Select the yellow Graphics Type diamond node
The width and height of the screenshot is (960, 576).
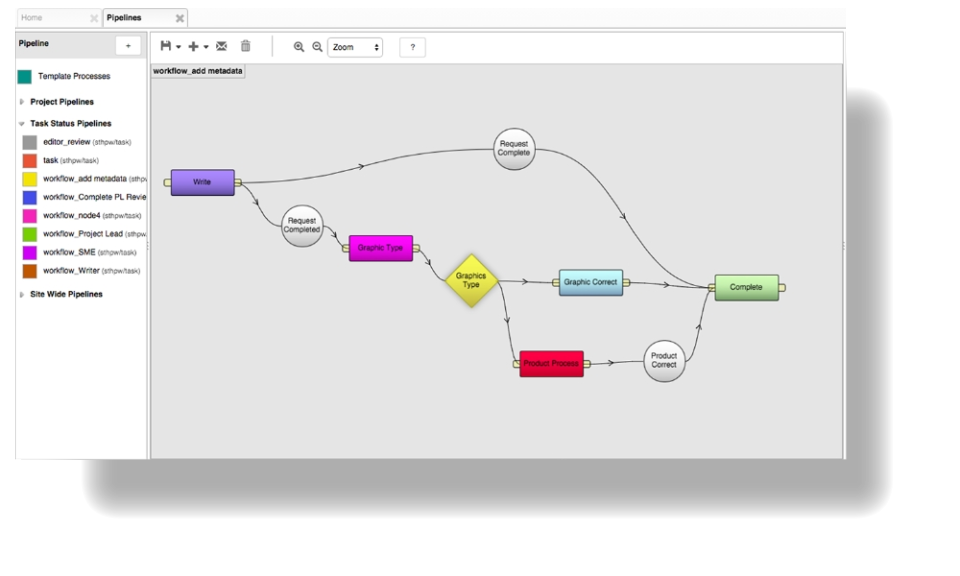pyautogui.click(x=471, y=281)
